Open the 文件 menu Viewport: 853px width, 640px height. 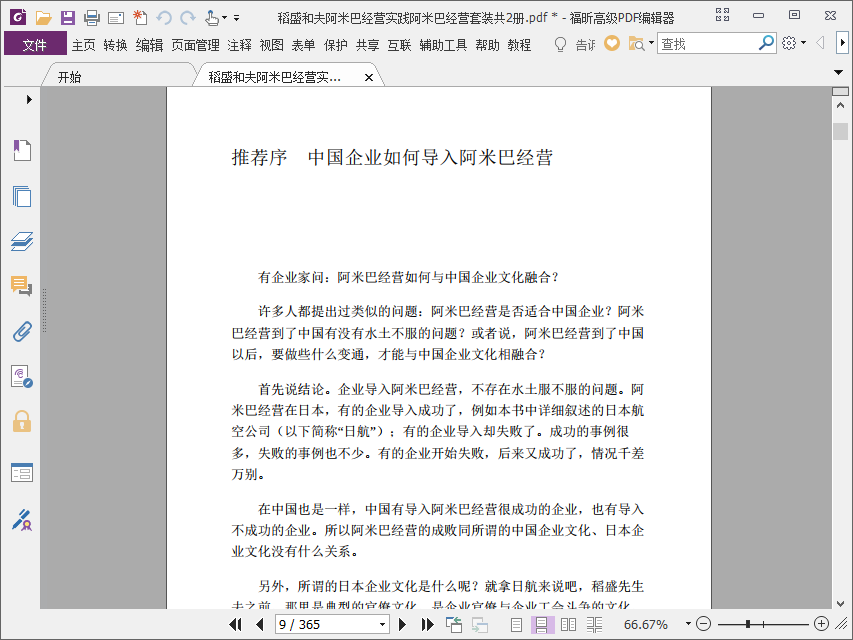pos(35,44)
